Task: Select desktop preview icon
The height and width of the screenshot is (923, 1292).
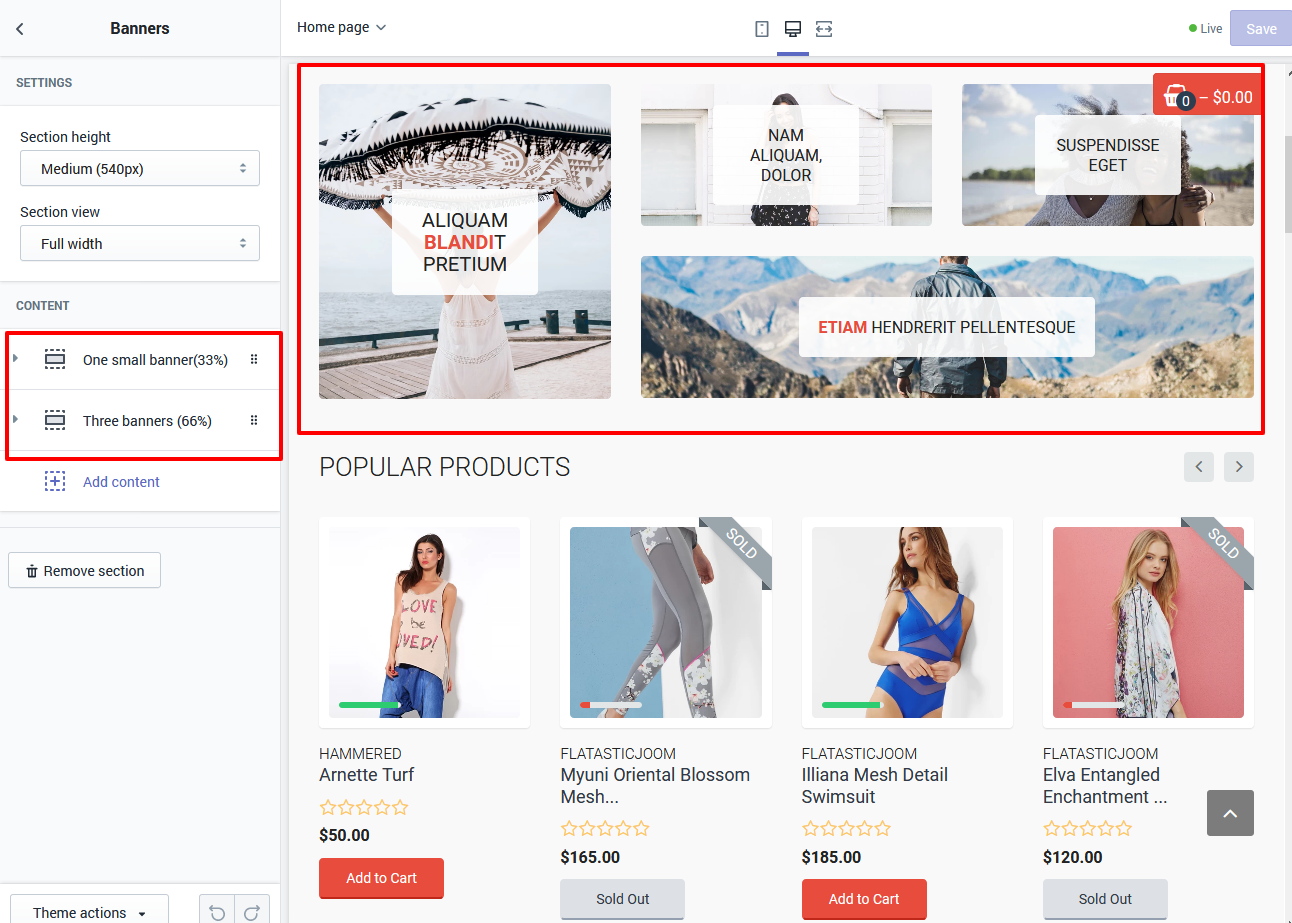Action: point(793,29)
